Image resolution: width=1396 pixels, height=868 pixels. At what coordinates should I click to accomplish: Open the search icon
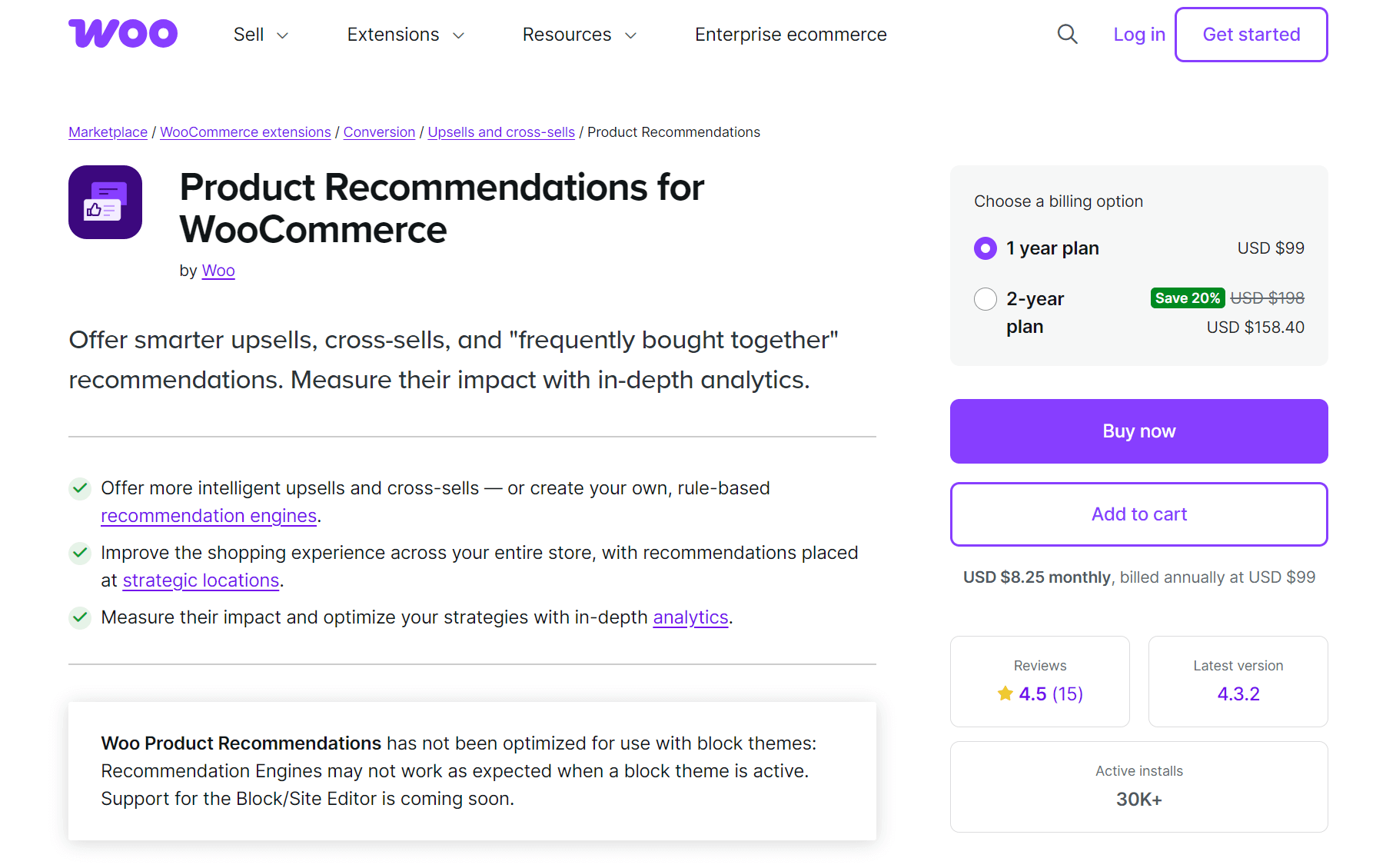[x=1067, y=34]
